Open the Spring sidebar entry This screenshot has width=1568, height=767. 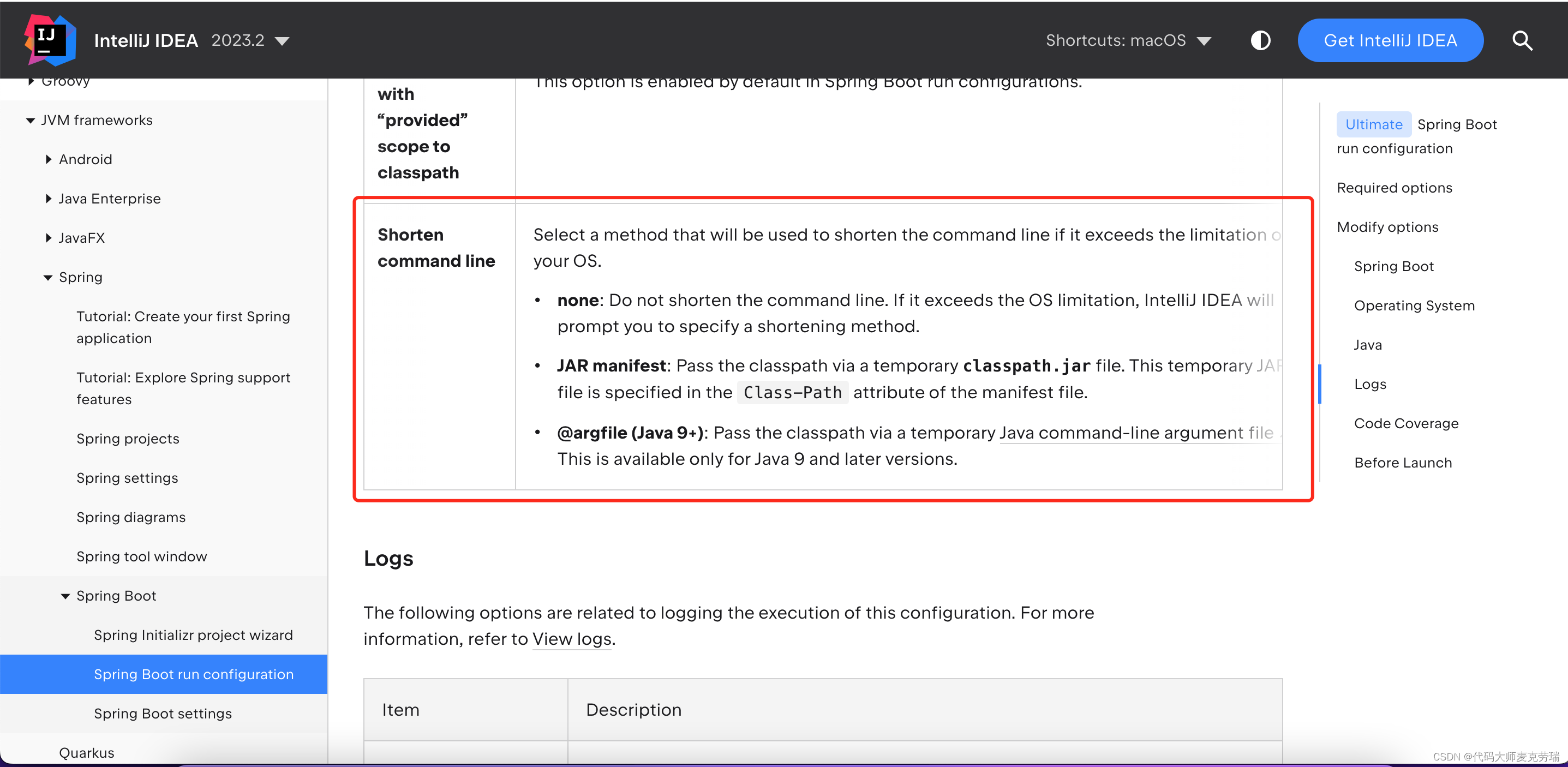[81, 278]
